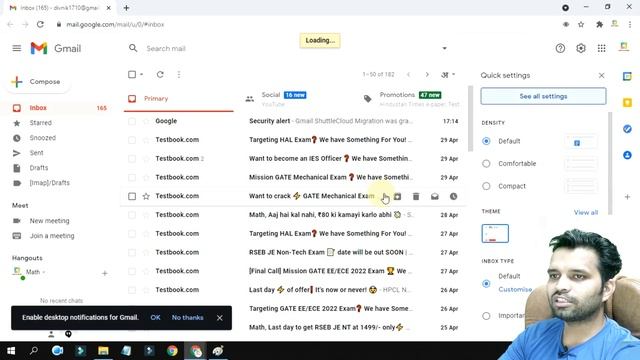
Task: Refresh the inbox mail list
Action: tap(160, 75)
